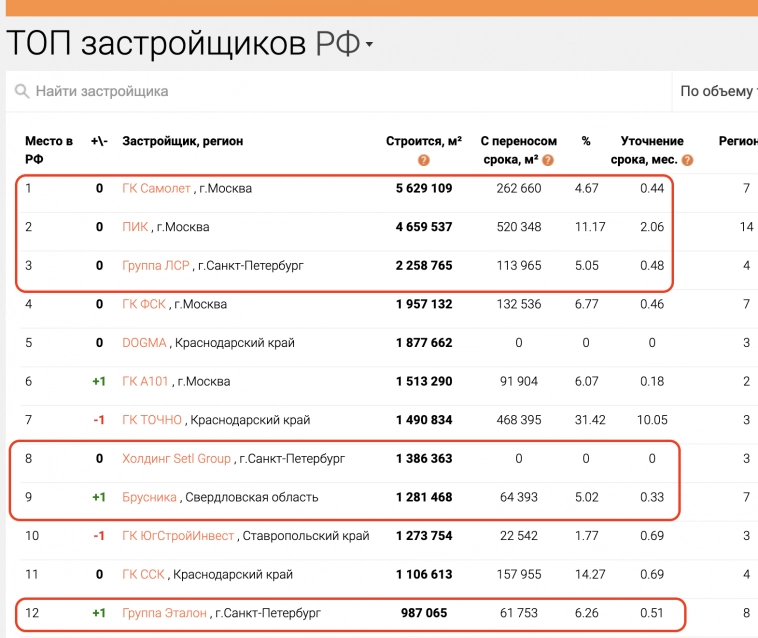Open Брусника developer link
This screenshot has width=758, height=638.
pos(149,497)
